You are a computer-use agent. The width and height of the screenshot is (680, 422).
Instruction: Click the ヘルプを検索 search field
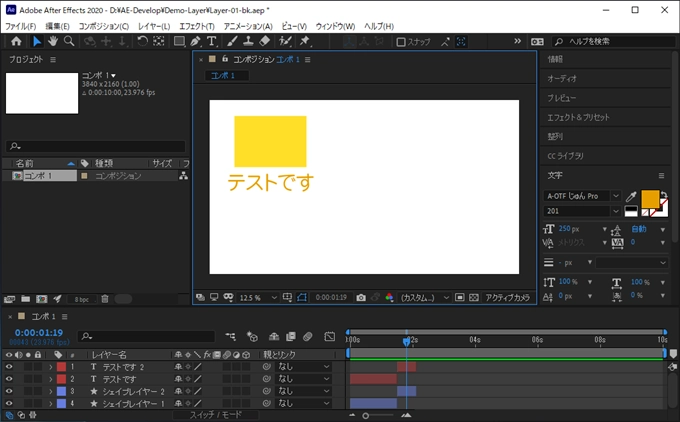(x=610, y=42)
